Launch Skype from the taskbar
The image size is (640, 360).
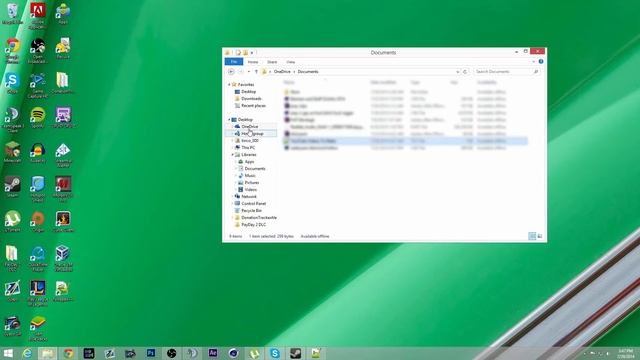click(x=275, y=353)
